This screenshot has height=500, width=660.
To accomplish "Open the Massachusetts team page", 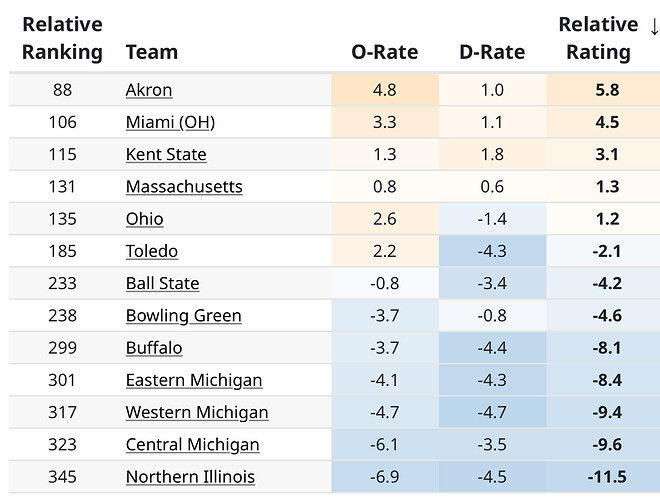I will [x=184, y=187].
